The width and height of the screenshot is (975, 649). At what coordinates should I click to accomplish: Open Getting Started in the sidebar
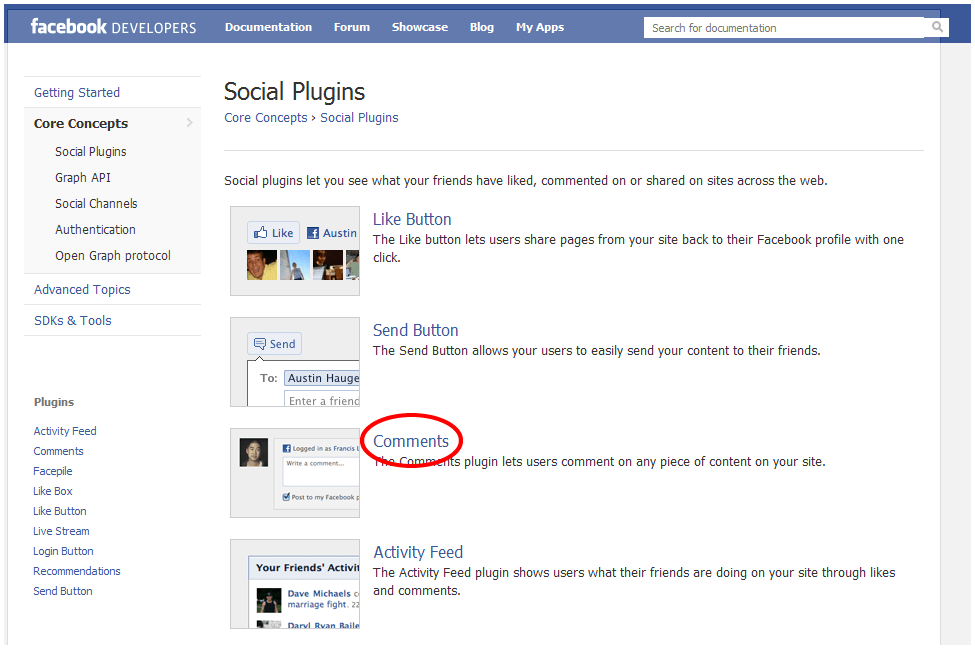77,92
